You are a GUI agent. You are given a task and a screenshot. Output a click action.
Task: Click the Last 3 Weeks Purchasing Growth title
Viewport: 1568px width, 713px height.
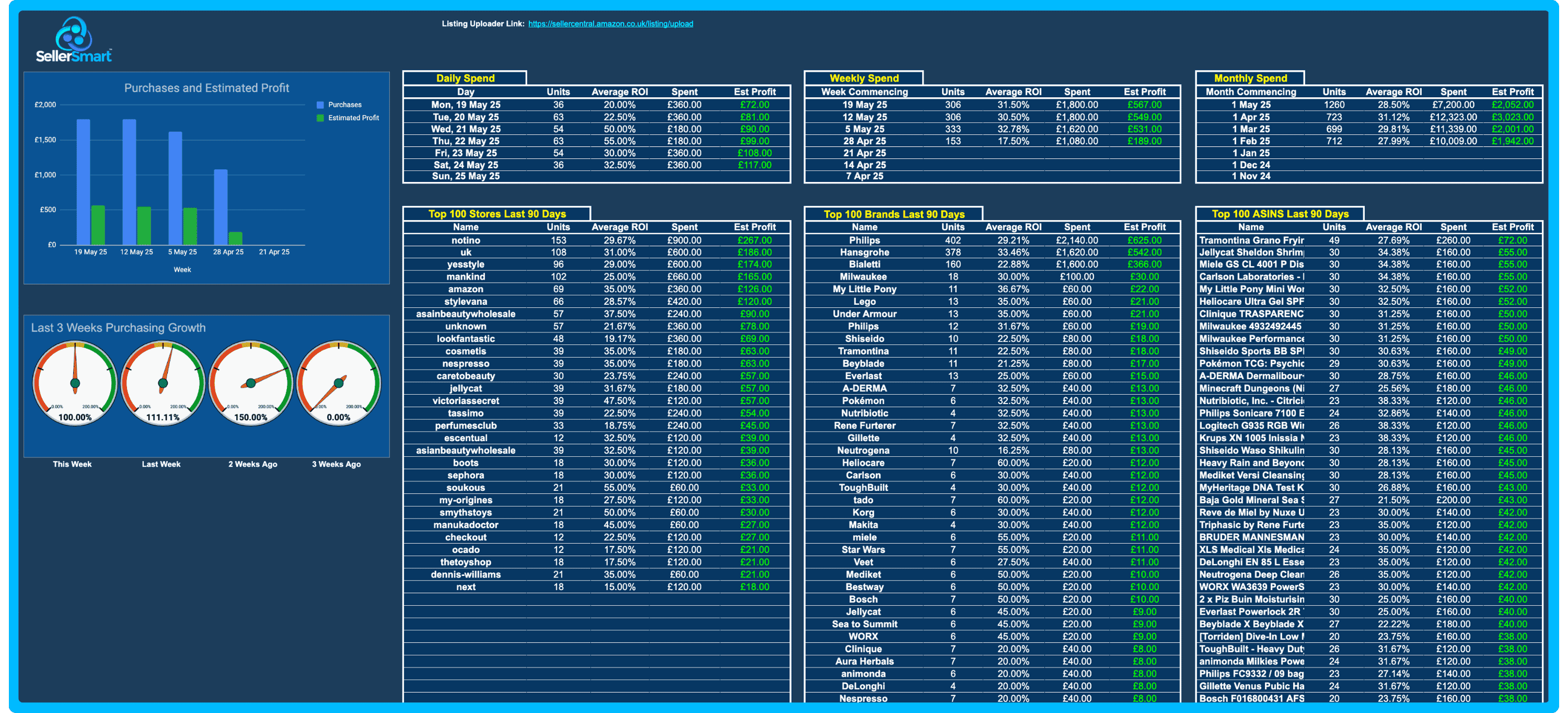pyautogui.click(x=118, y=328)
